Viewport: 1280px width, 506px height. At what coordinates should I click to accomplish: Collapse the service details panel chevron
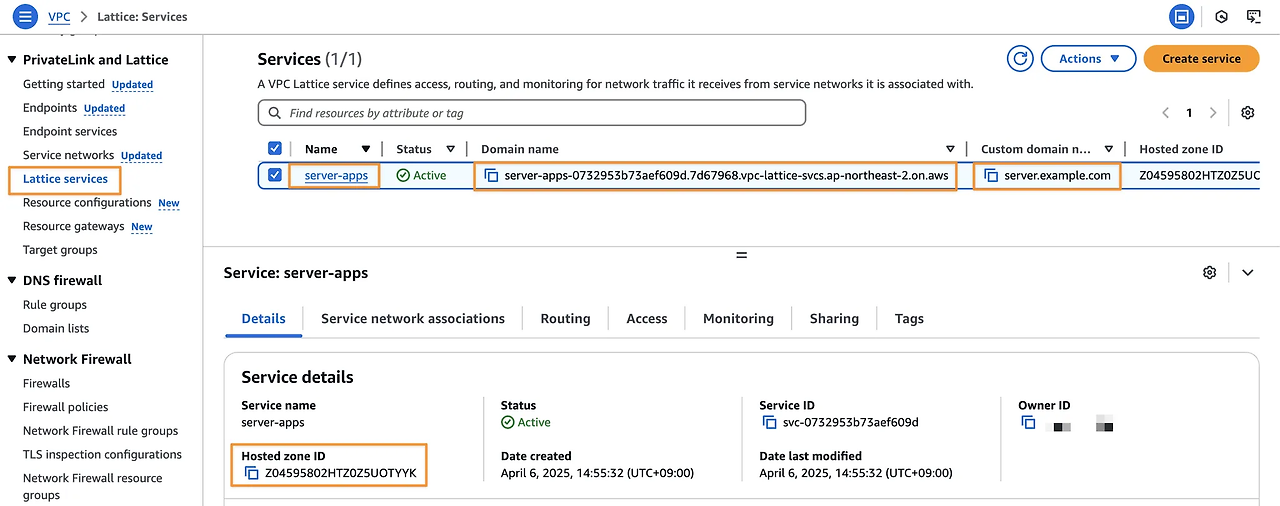point(1247,273)
